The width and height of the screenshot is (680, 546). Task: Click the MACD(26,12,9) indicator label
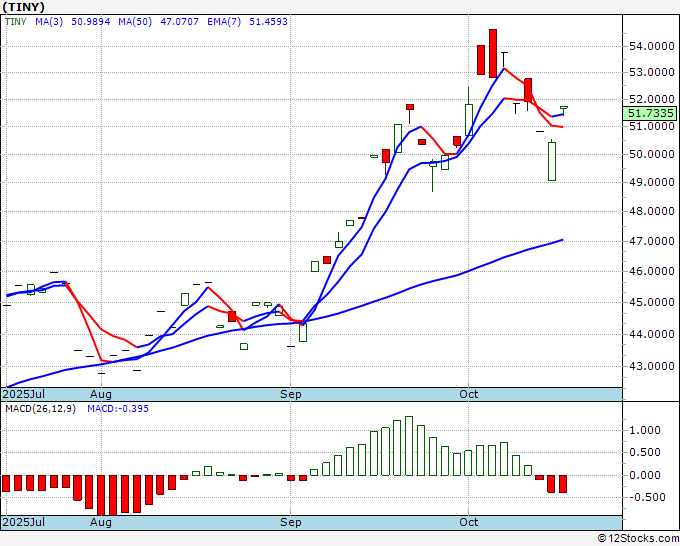(40, 409)
